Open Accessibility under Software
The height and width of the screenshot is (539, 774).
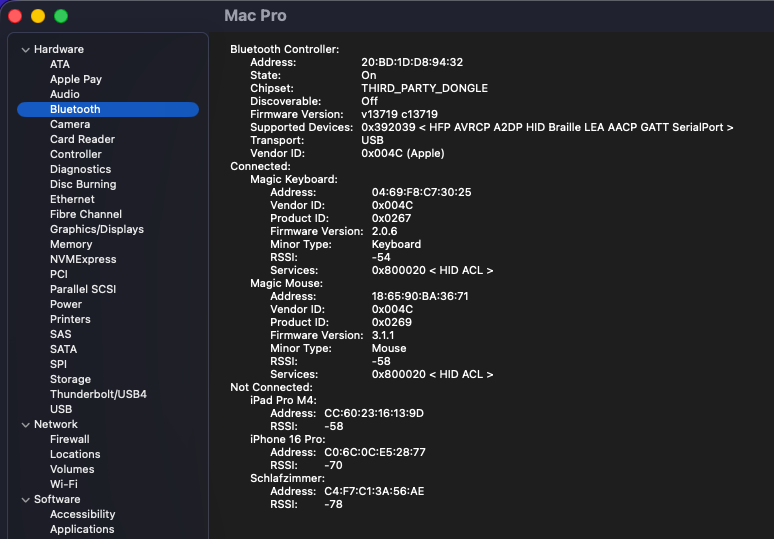tap(82, 514)
